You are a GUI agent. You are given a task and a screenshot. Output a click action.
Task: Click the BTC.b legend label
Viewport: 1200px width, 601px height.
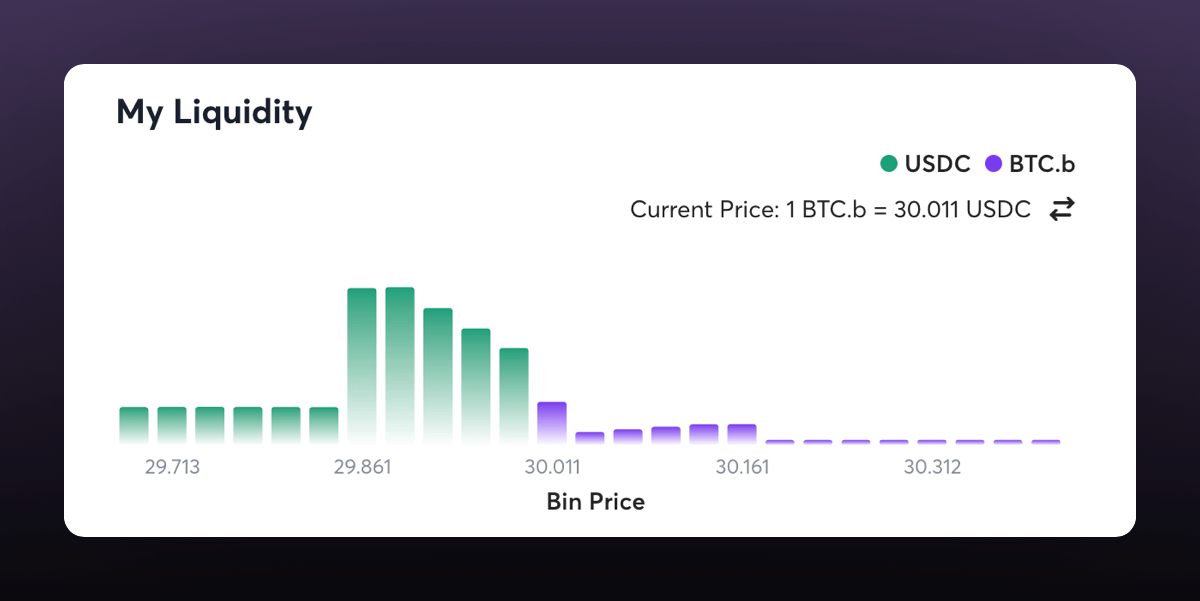tap(1042, 164)
